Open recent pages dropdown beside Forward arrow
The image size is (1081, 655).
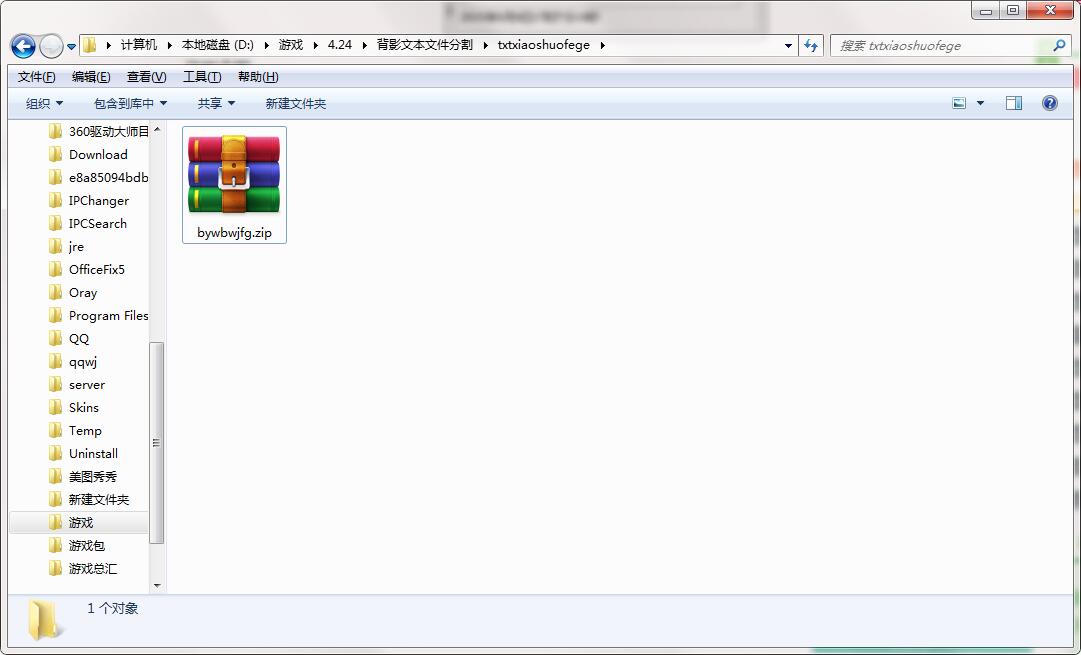point(71,47)
